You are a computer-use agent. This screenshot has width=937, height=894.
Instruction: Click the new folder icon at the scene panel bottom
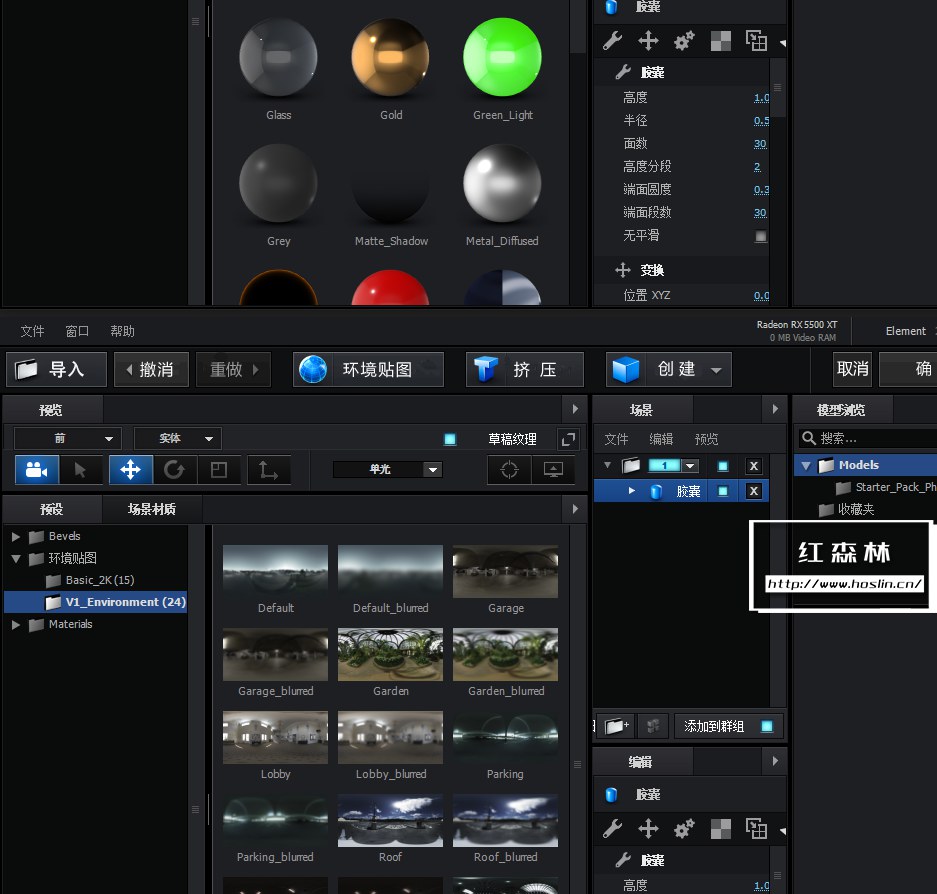615,725
